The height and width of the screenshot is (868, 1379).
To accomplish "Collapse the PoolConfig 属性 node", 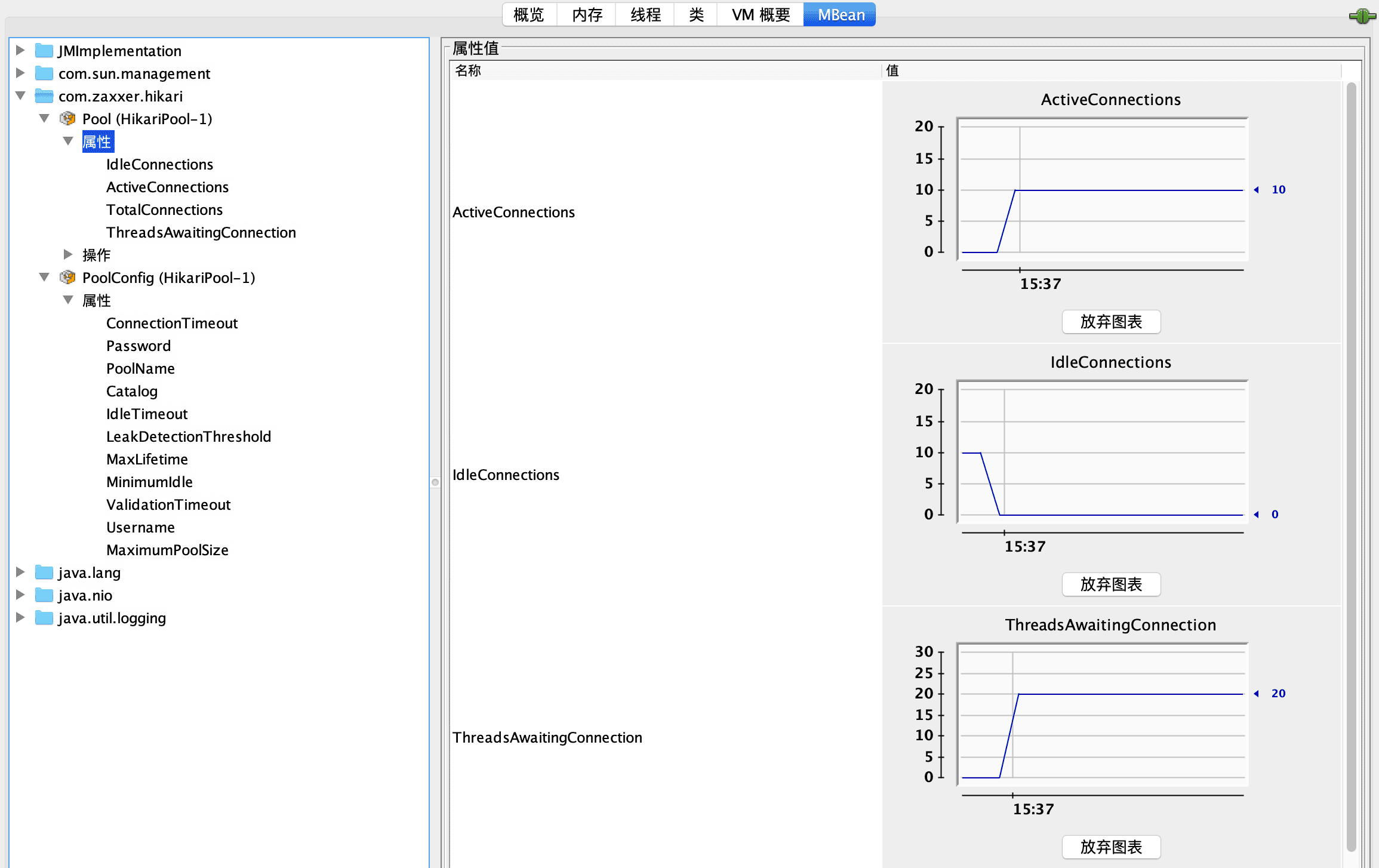I will pyautogui.click(x=68, y=300).
